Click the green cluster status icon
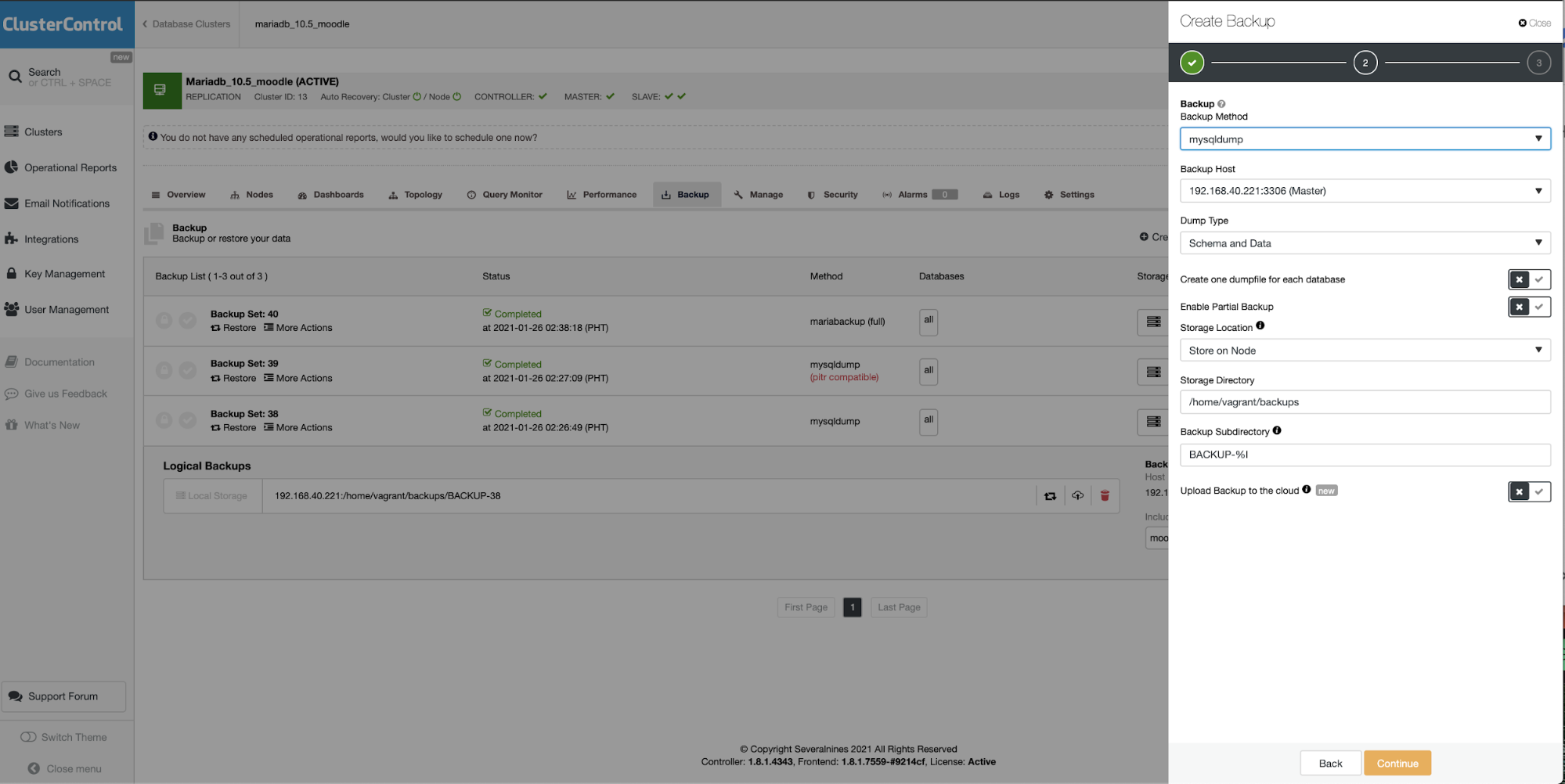 coord(162,90)
